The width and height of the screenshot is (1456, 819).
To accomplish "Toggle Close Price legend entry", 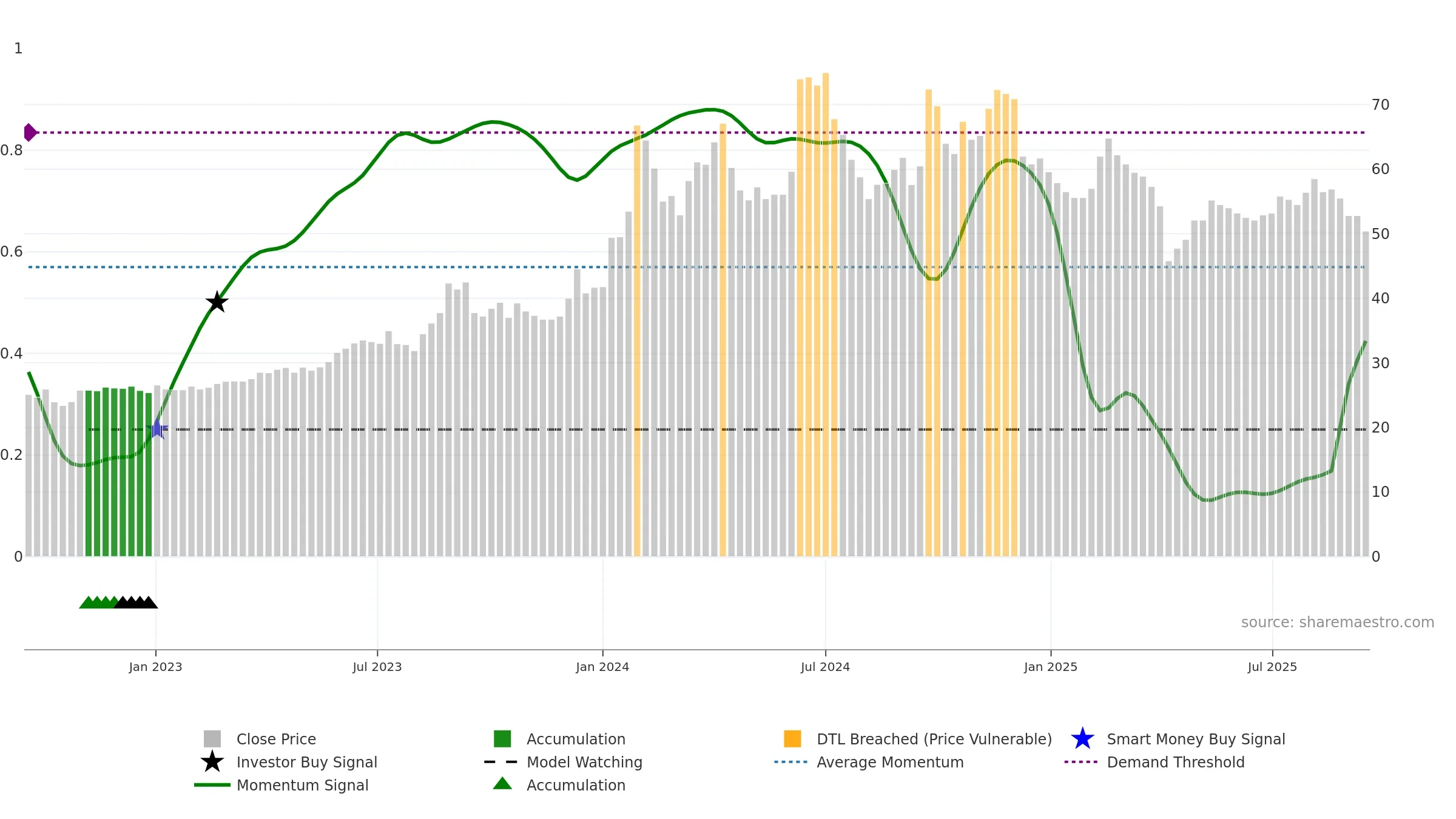I will [x=260, y=739].
